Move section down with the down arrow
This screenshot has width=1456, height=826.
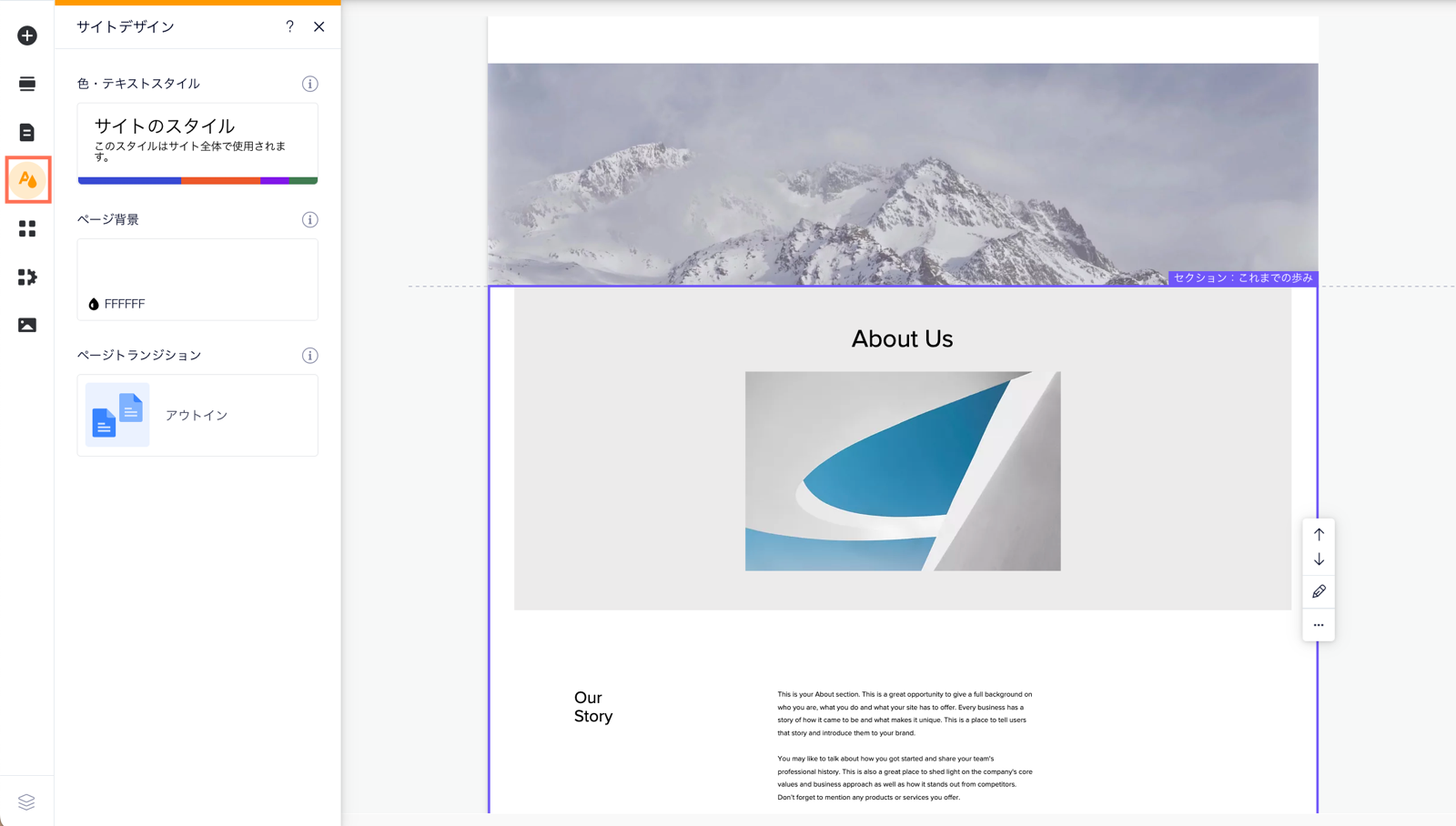[x=1319, y=559]
